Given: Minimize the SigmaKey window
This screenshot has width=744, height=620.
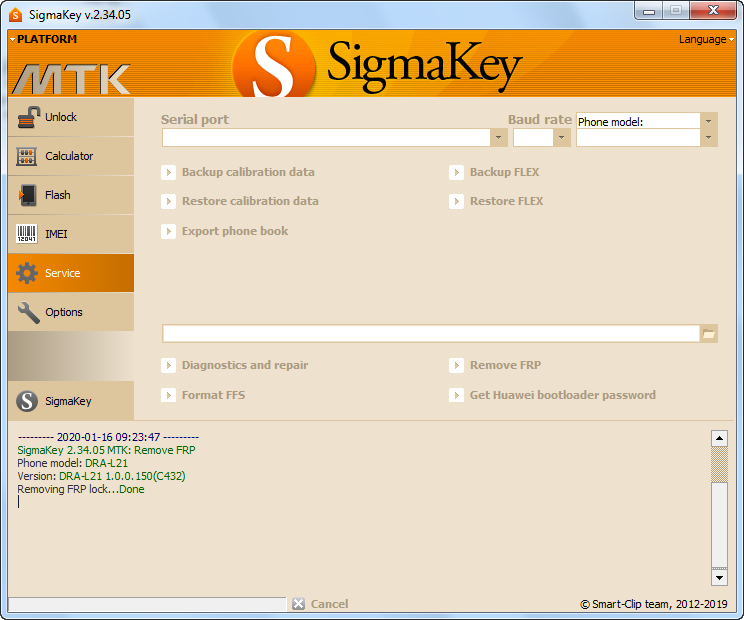Looking at the screenshot, I should coord(649,11).
